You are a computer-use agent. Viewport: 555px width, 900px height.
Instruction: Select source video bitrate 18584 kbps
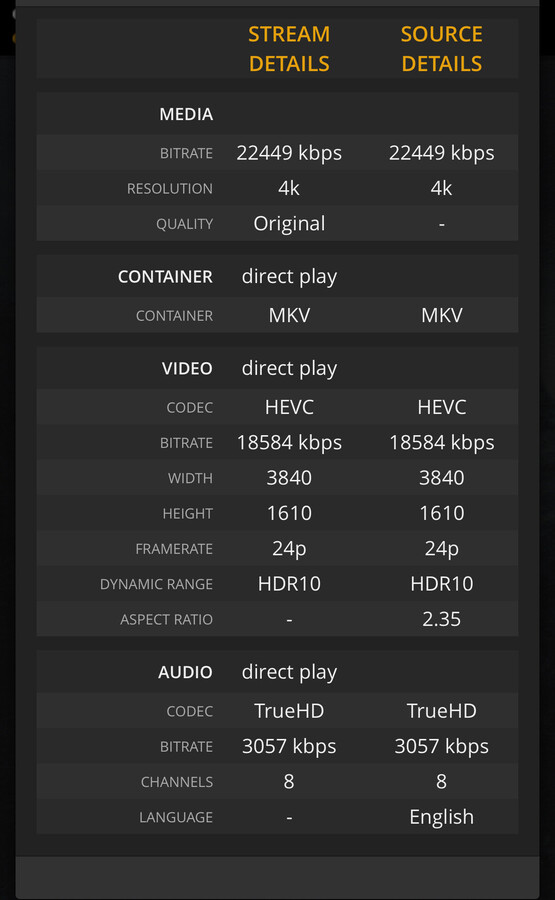click(441, 443)
